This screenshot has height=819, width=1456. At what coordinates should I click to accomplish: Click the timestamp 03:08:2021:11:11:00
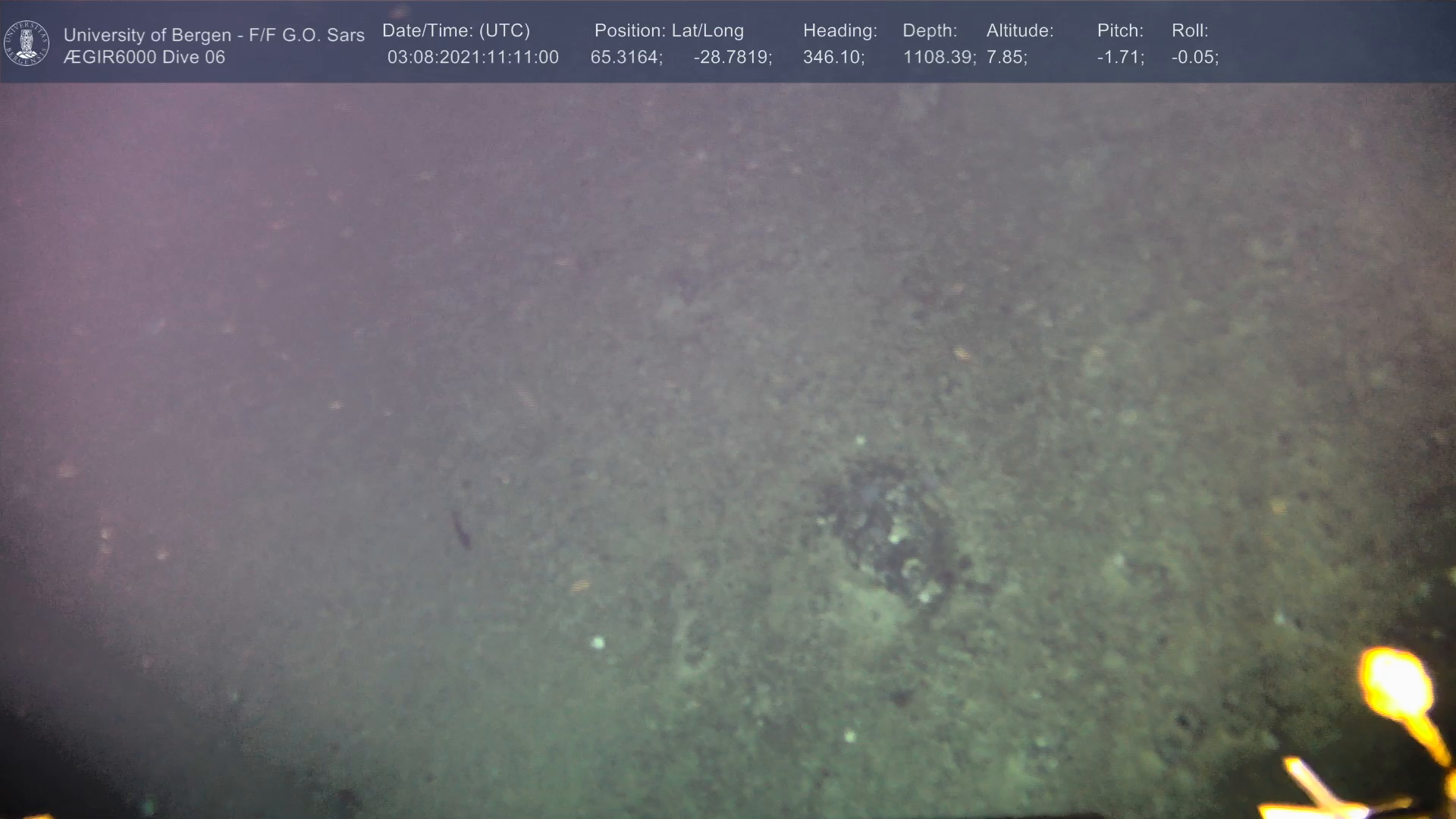[x=472, y=58]
